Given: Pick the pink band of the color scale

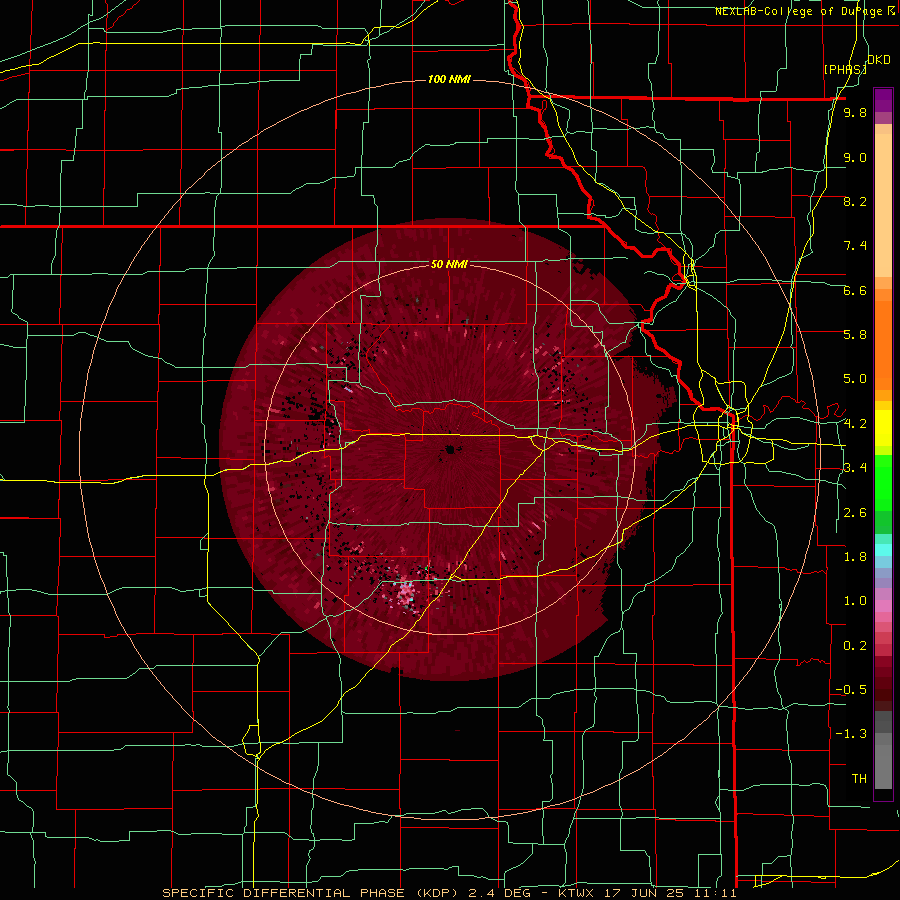Looking at the screenshot, I should 883,606.
